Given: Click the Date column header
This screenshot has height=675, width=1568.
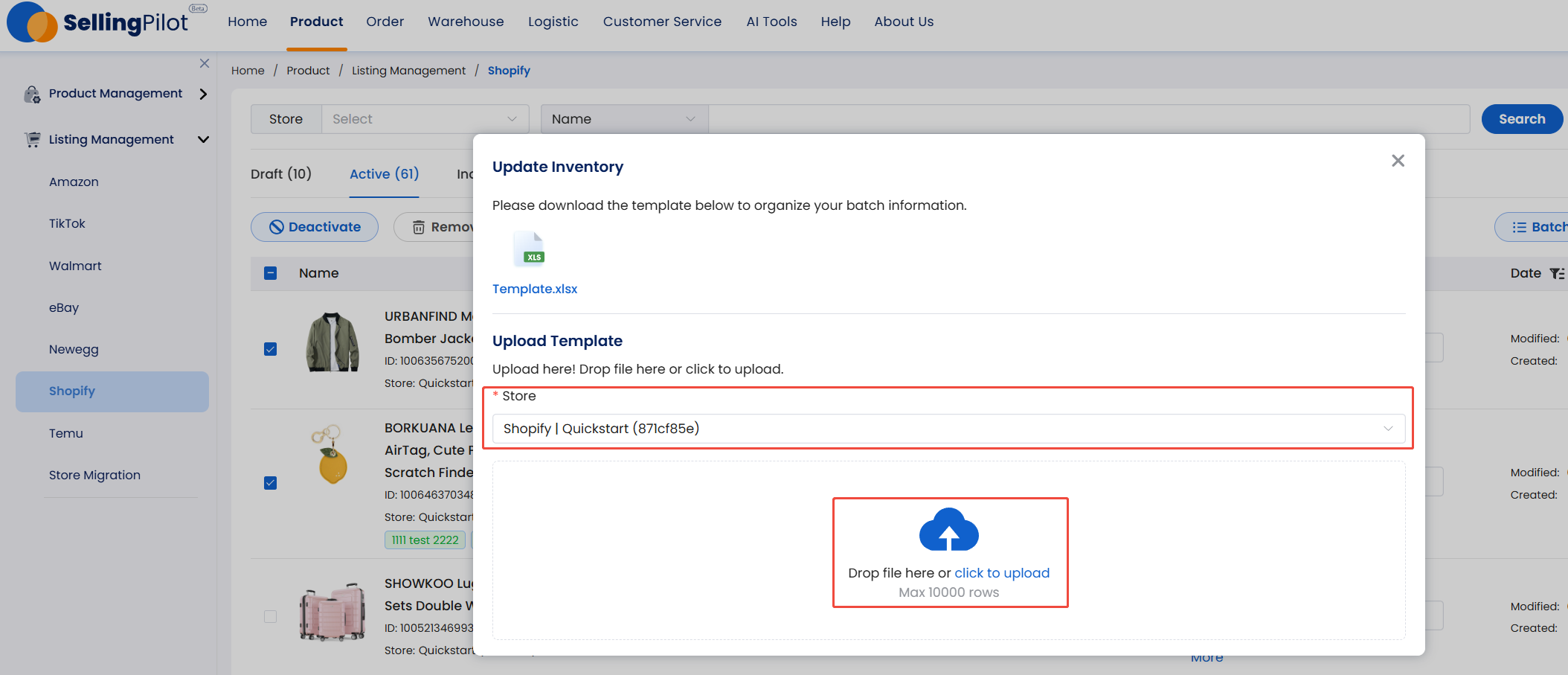Looking at the screenshot, I should 1526,273.
